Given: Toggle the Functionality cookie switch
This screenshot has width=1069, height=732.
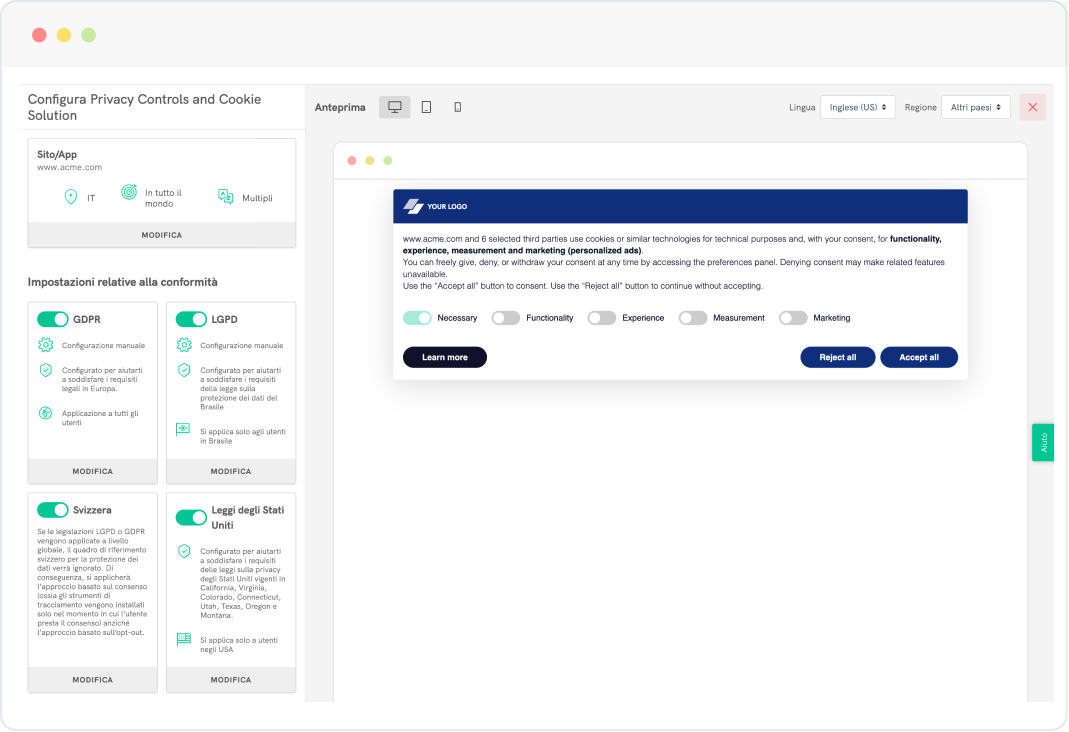Looking at the screenshot, I should coord(506,318).
